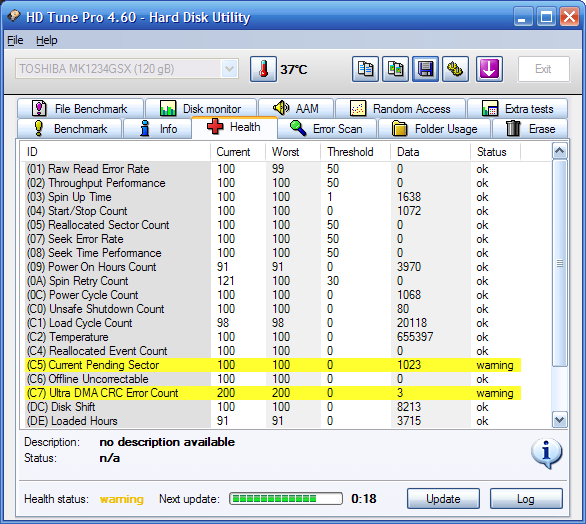Click the 37°C temperature reading
The width and height of the screenshot is (586, 524).
294,70
